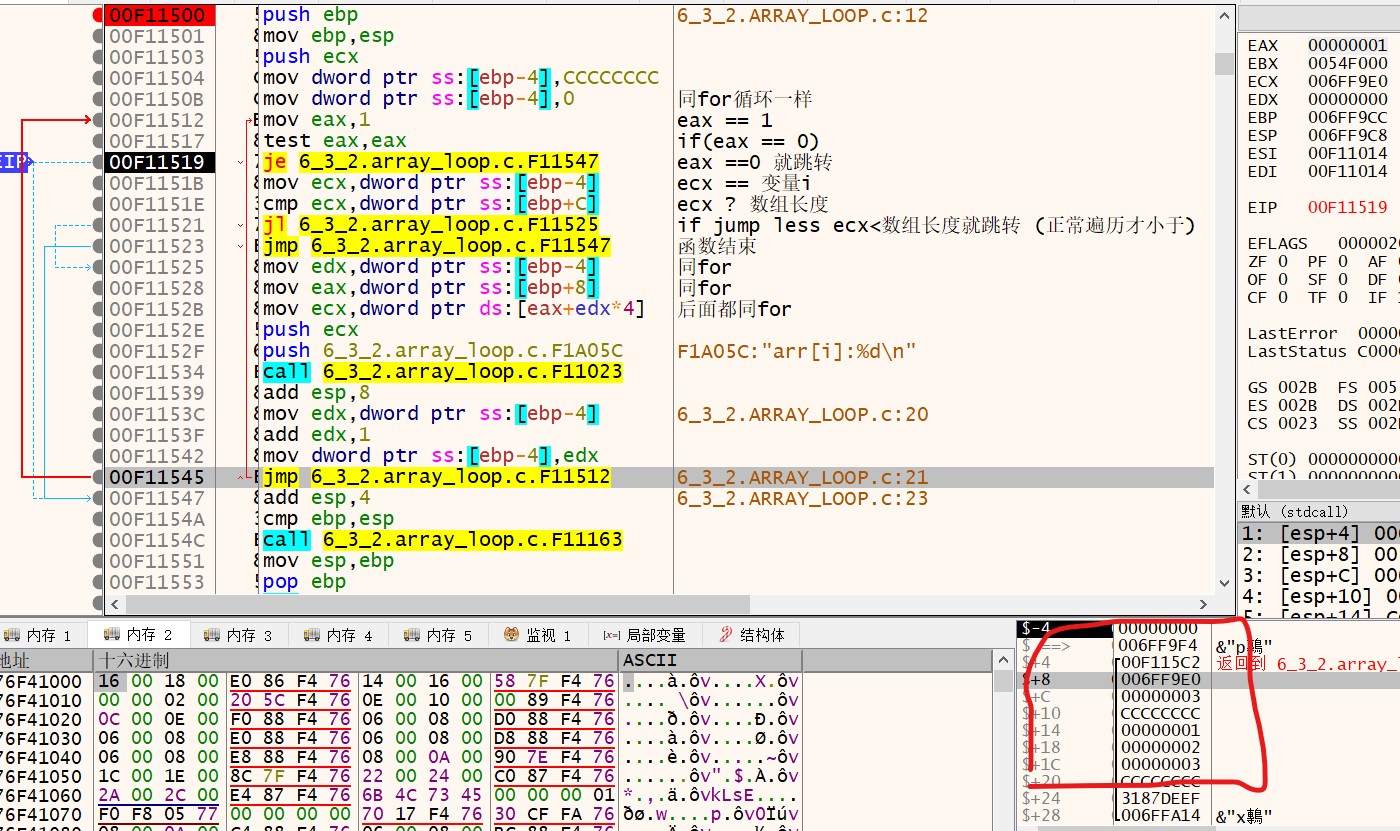
Task: Click the LastError entry in registers
Action: tap(1322, 333)
